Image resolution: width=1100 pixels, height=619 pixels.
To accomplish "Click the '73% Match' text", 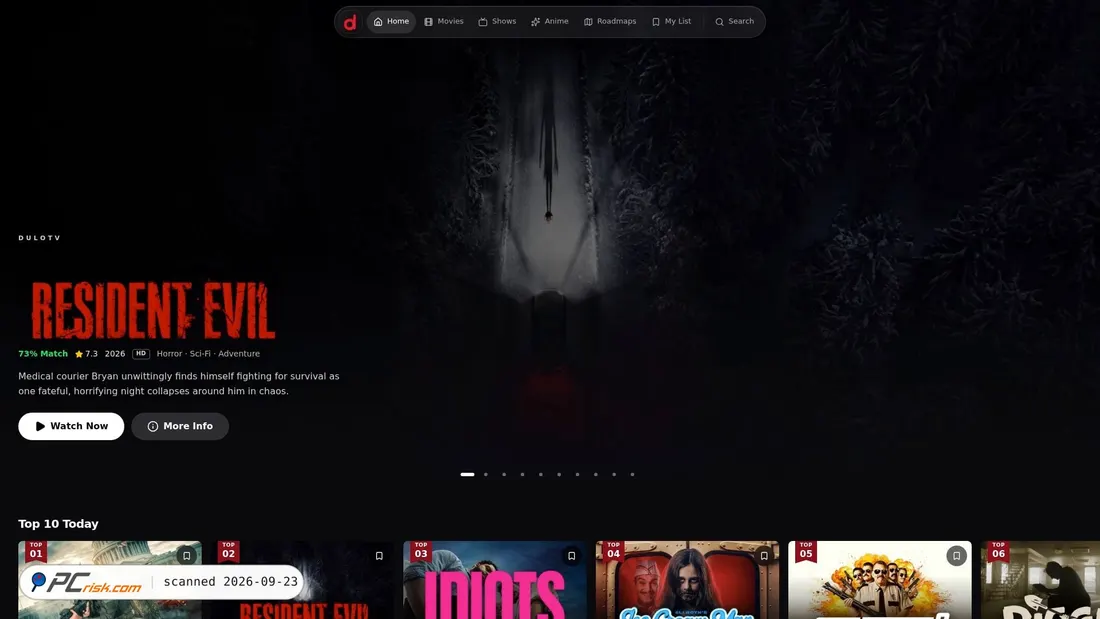I will [x=43, y=354].
